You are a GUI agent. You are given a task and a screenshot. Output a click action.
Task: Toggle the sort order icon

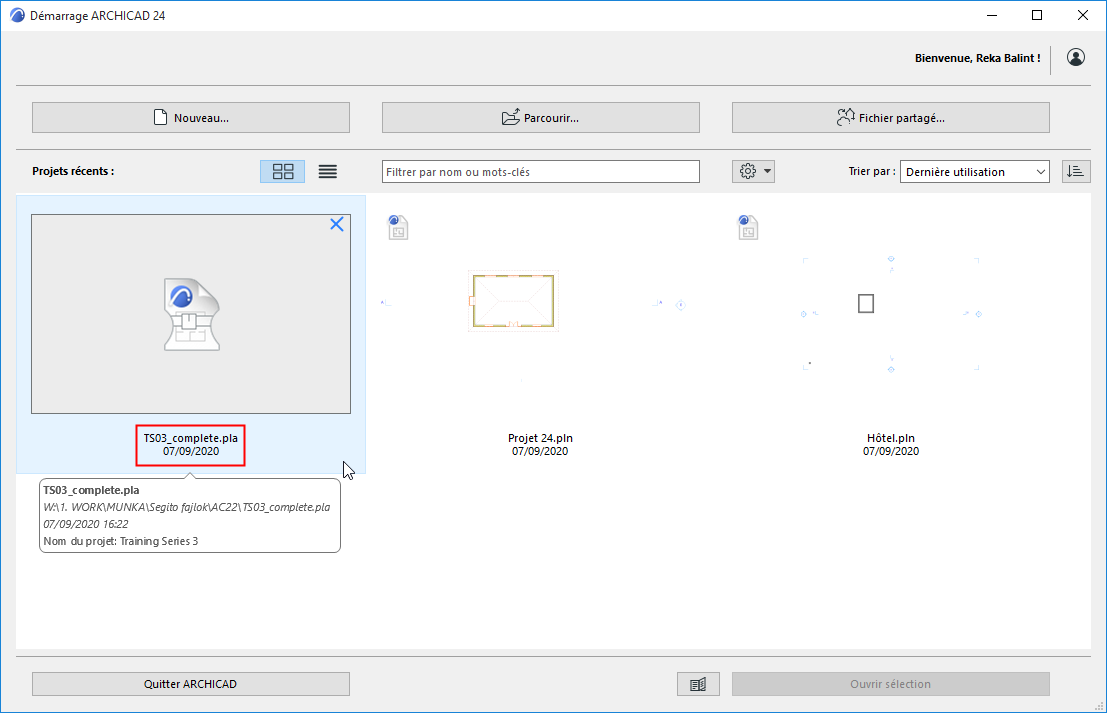1076,172
